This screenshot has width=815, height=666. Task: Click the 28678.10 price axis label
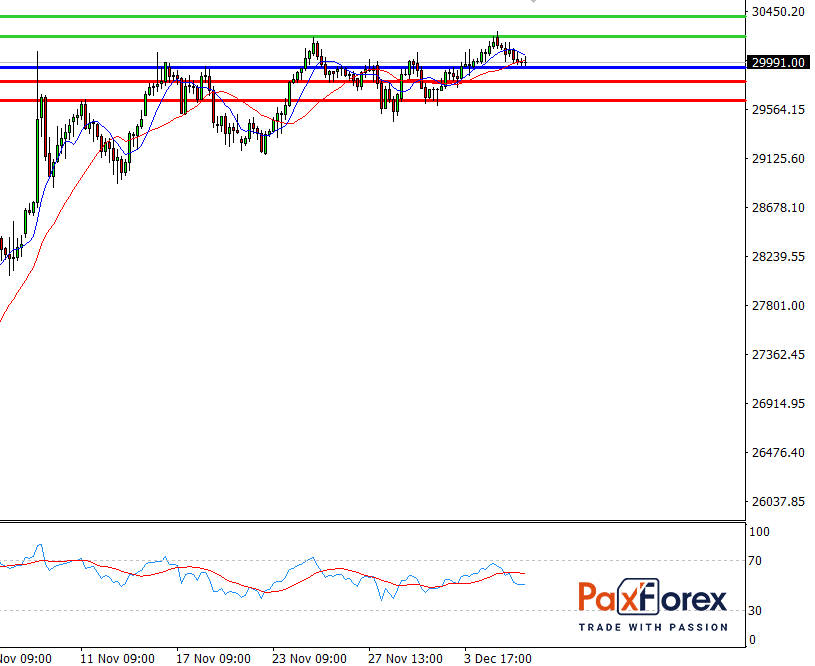coord(778,207)
